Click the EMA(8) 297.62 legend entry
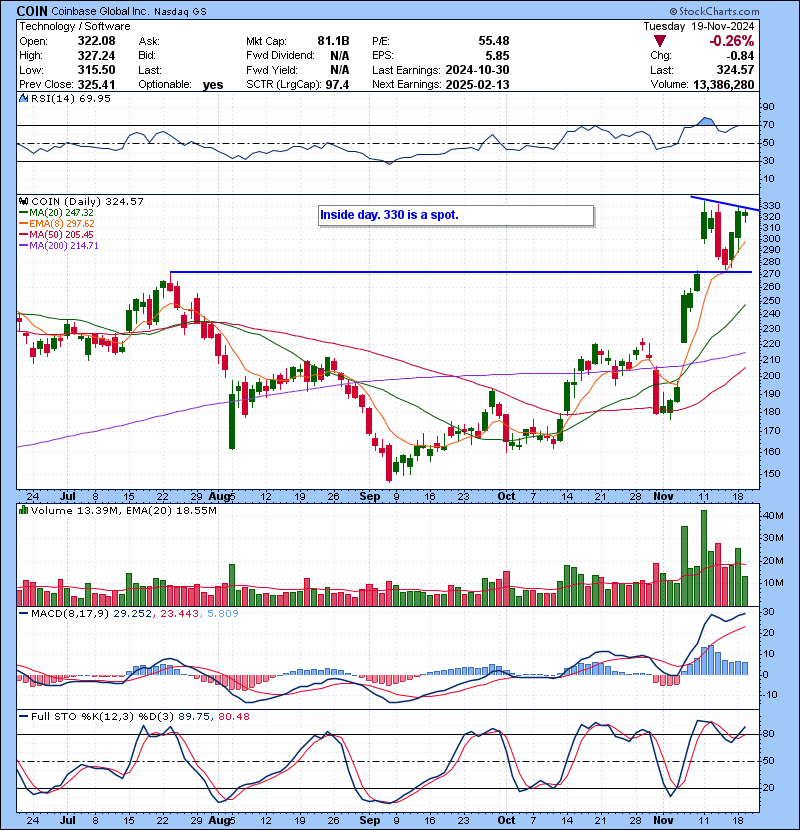800x830 pixels. point(57,223)
